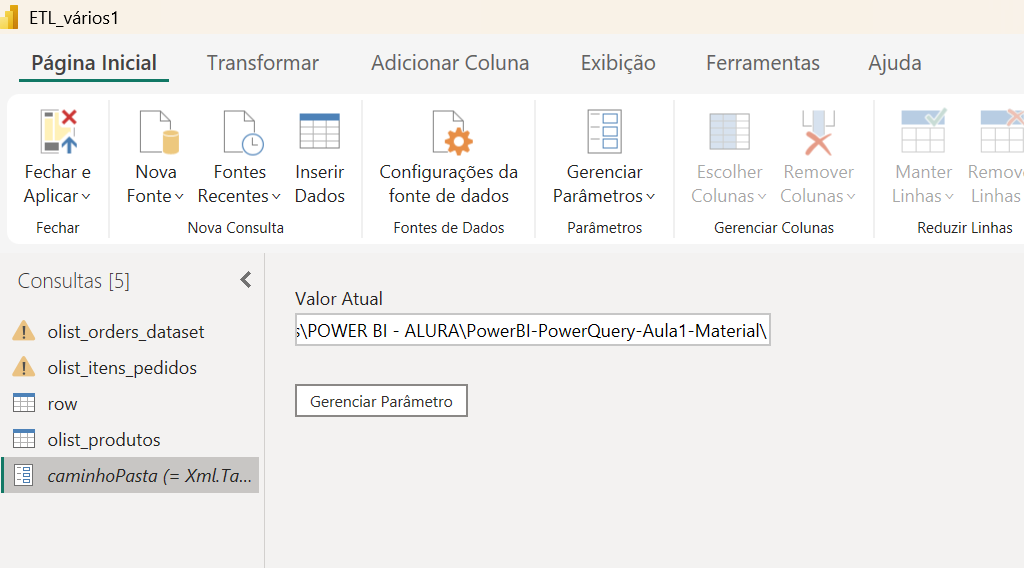Expand the Fechar e Aplicar dropdown
The image size is (1024, 568).
86,197
